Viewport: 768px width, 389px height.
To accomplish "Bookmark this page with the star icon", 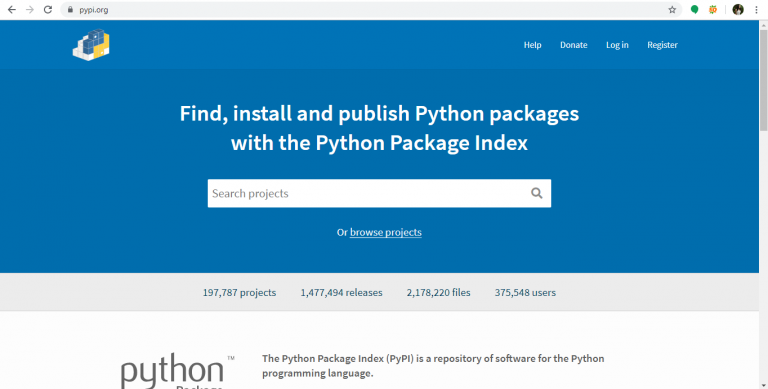I will point(672,9).
